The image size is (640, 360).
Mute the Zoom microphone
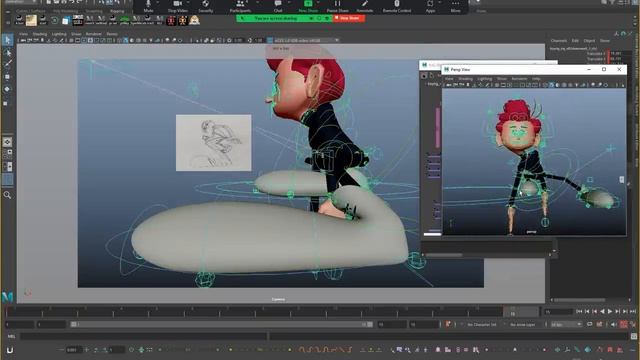tap(148, 6)
